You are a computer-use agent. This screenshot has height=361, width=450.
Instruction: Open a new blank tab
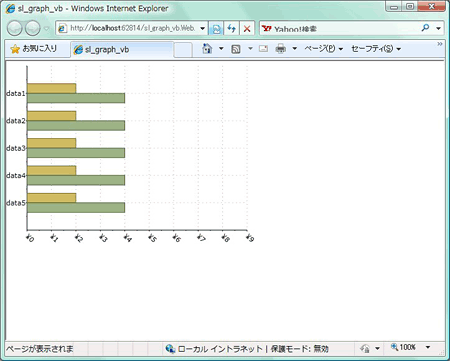[x=183, y=50]
